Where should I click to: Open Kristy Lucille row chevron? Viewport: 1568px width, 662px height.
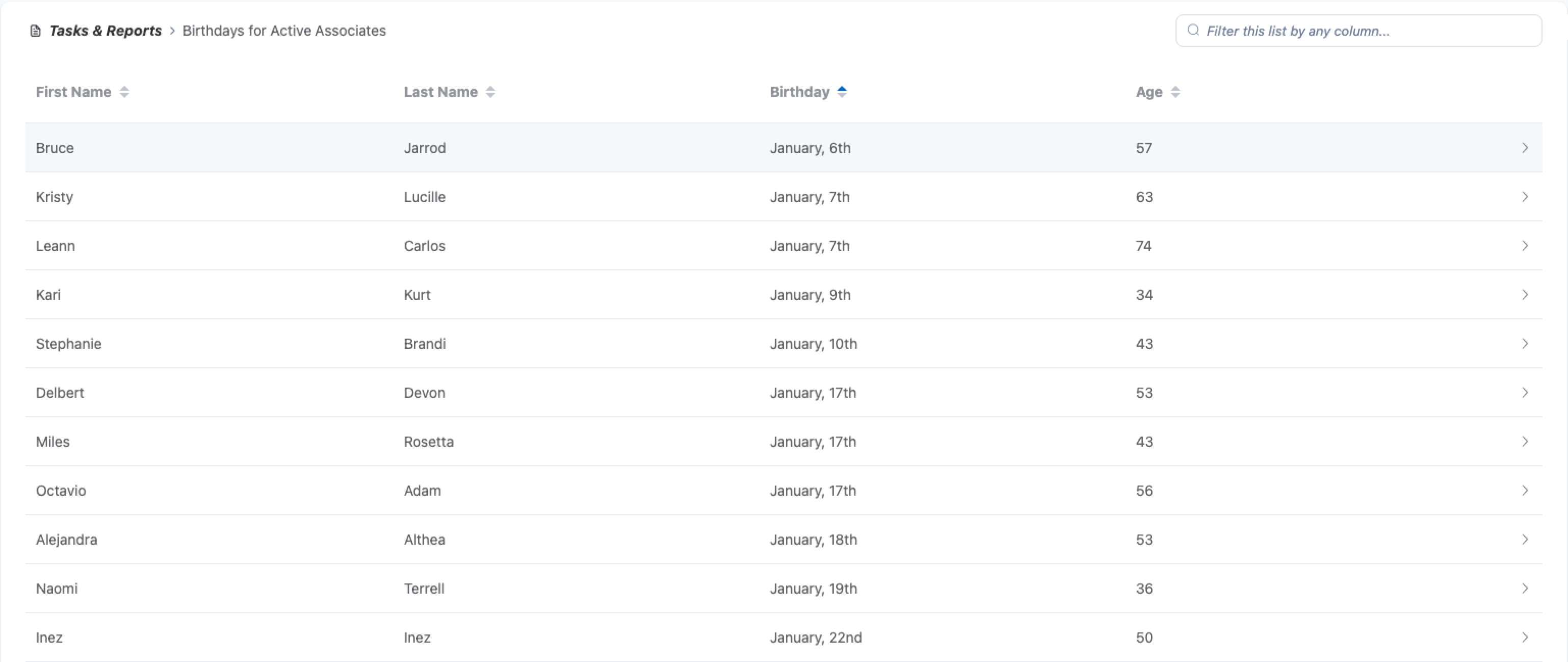[1525, 197]
